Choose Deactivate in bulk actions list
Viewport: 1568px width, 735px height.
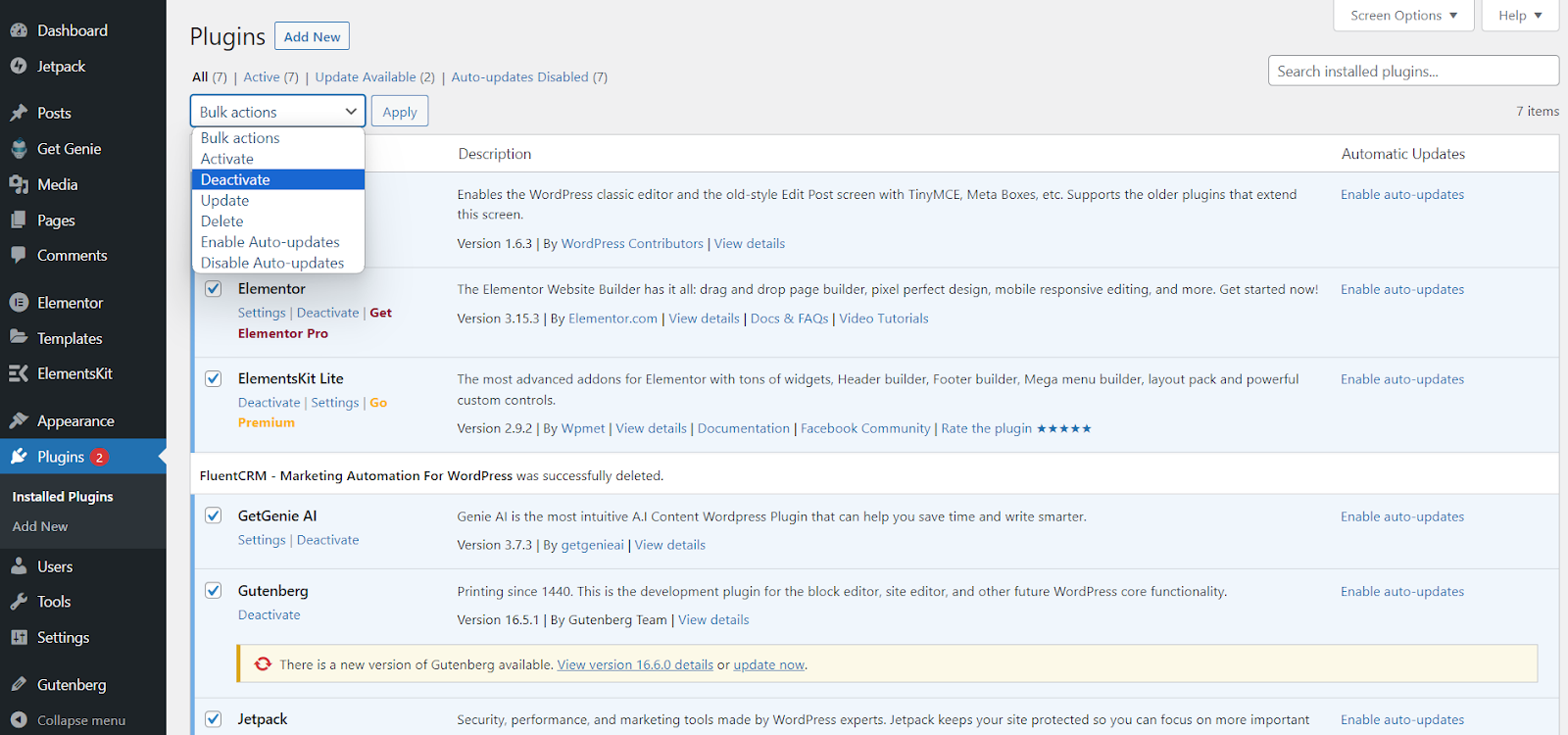(277, 179)
